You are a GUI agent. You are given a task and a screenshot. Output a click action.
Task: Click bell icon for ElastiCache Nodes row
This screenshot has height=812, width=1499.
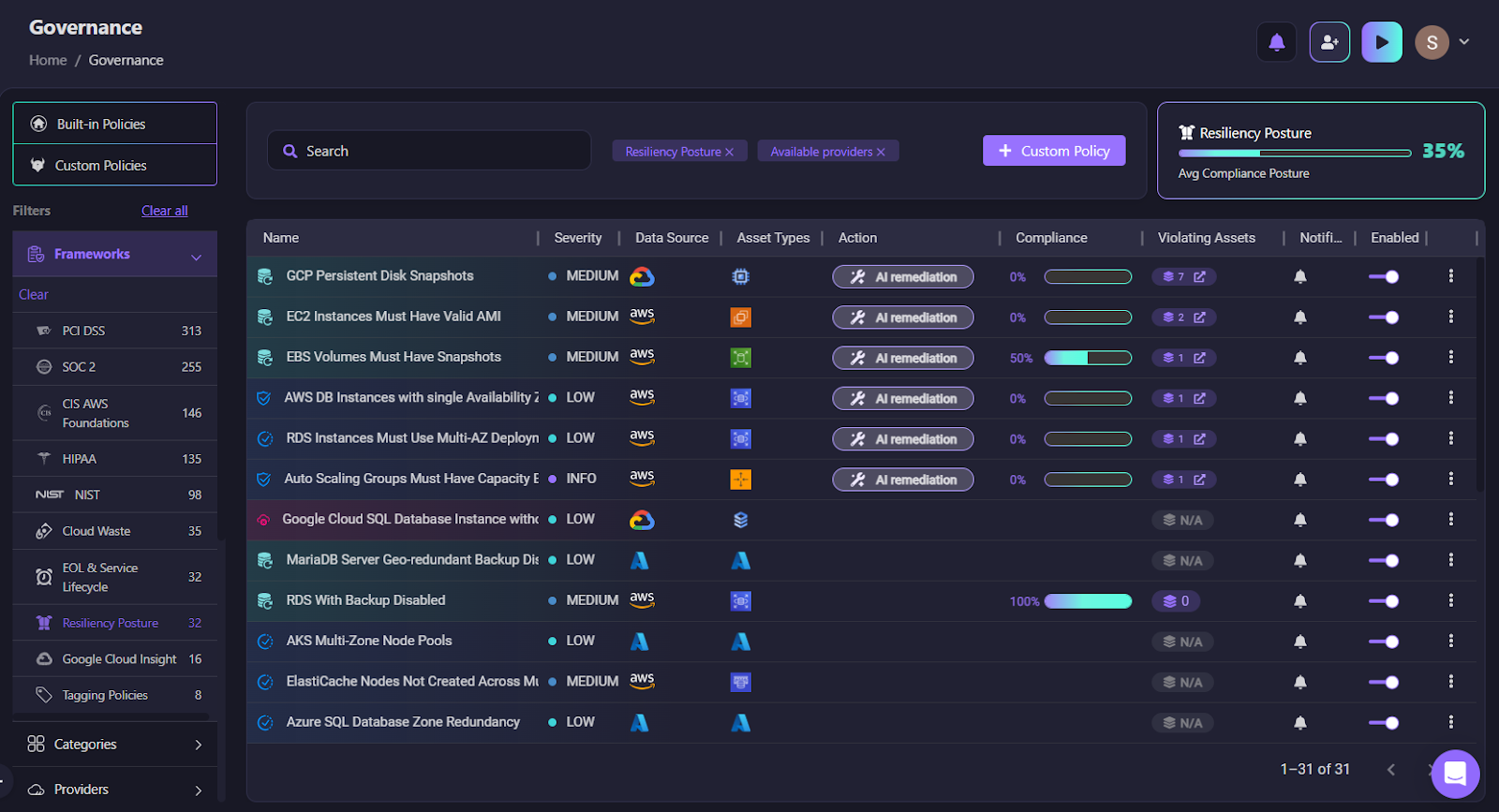click(x=1300, y=682)
